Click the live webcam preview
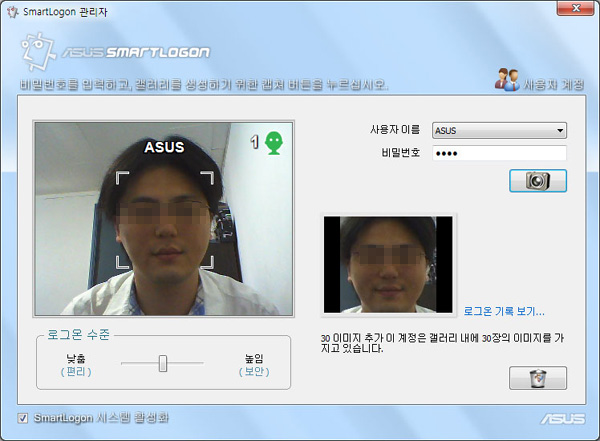 pos(164,219)
